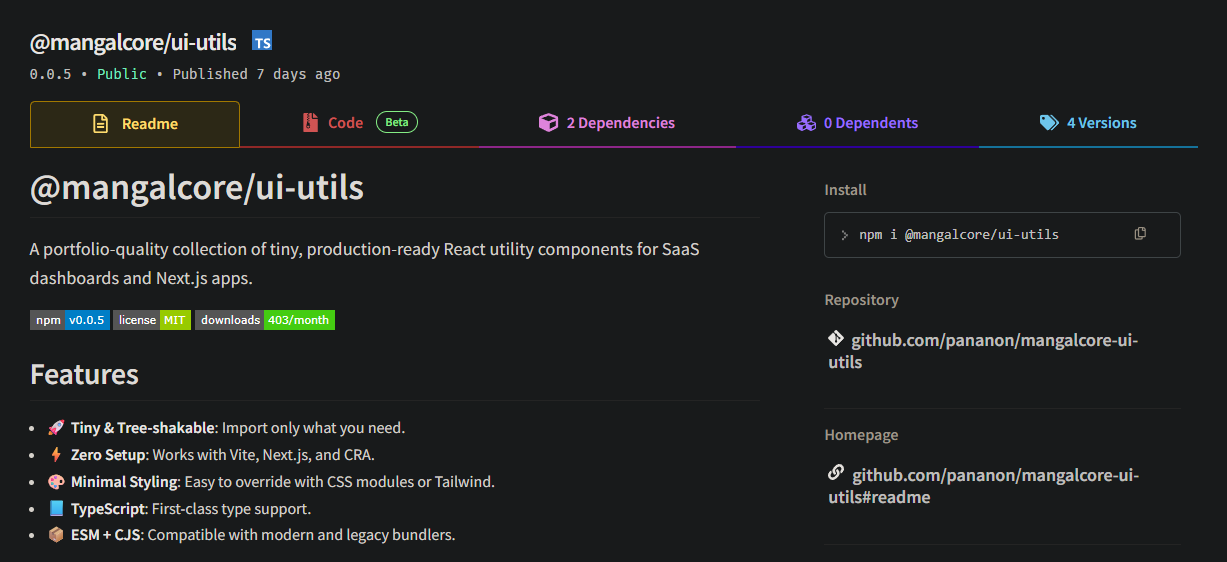View the 0 Dependents tab
The image size is (1227, 562).
tap(857, 123)
